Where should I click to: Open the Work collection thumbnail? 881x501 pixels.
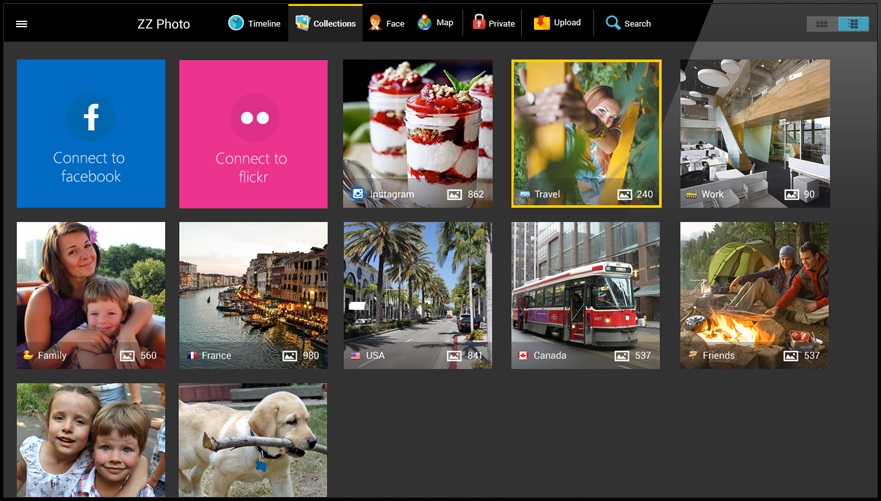click(755, 134)
